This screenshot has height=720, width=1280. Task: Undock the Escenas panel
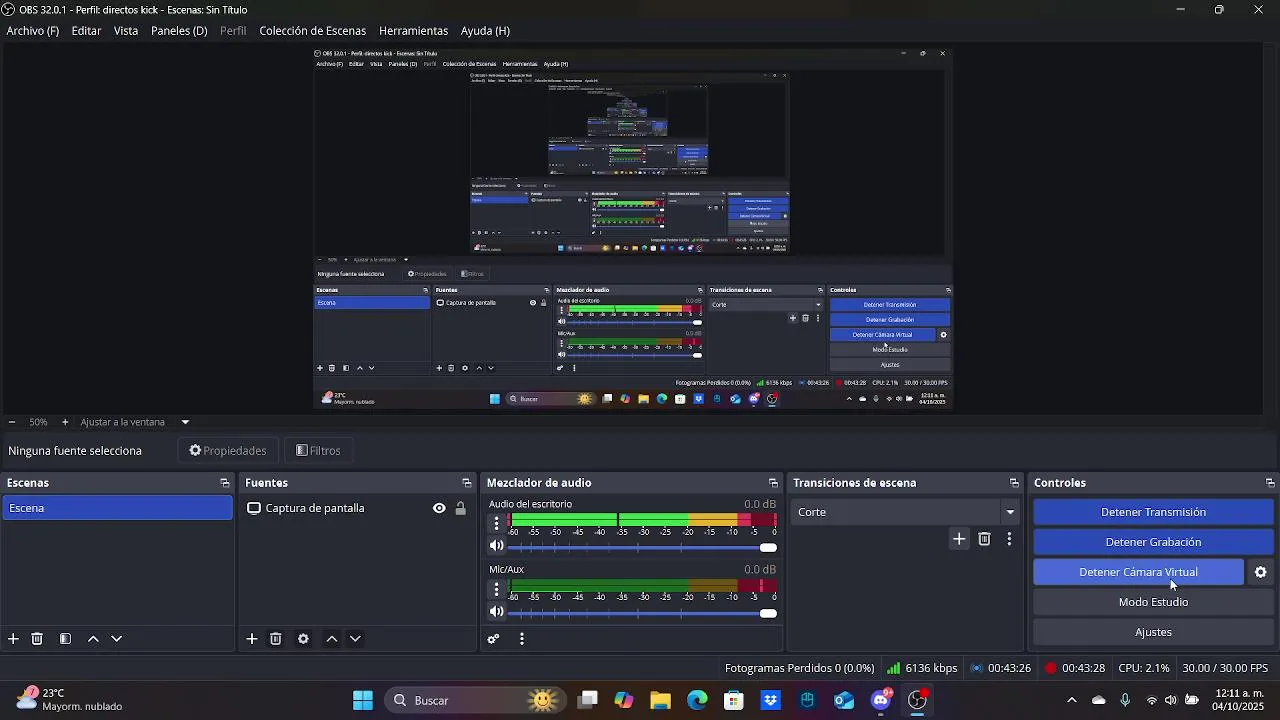click(x=224, y=483)
